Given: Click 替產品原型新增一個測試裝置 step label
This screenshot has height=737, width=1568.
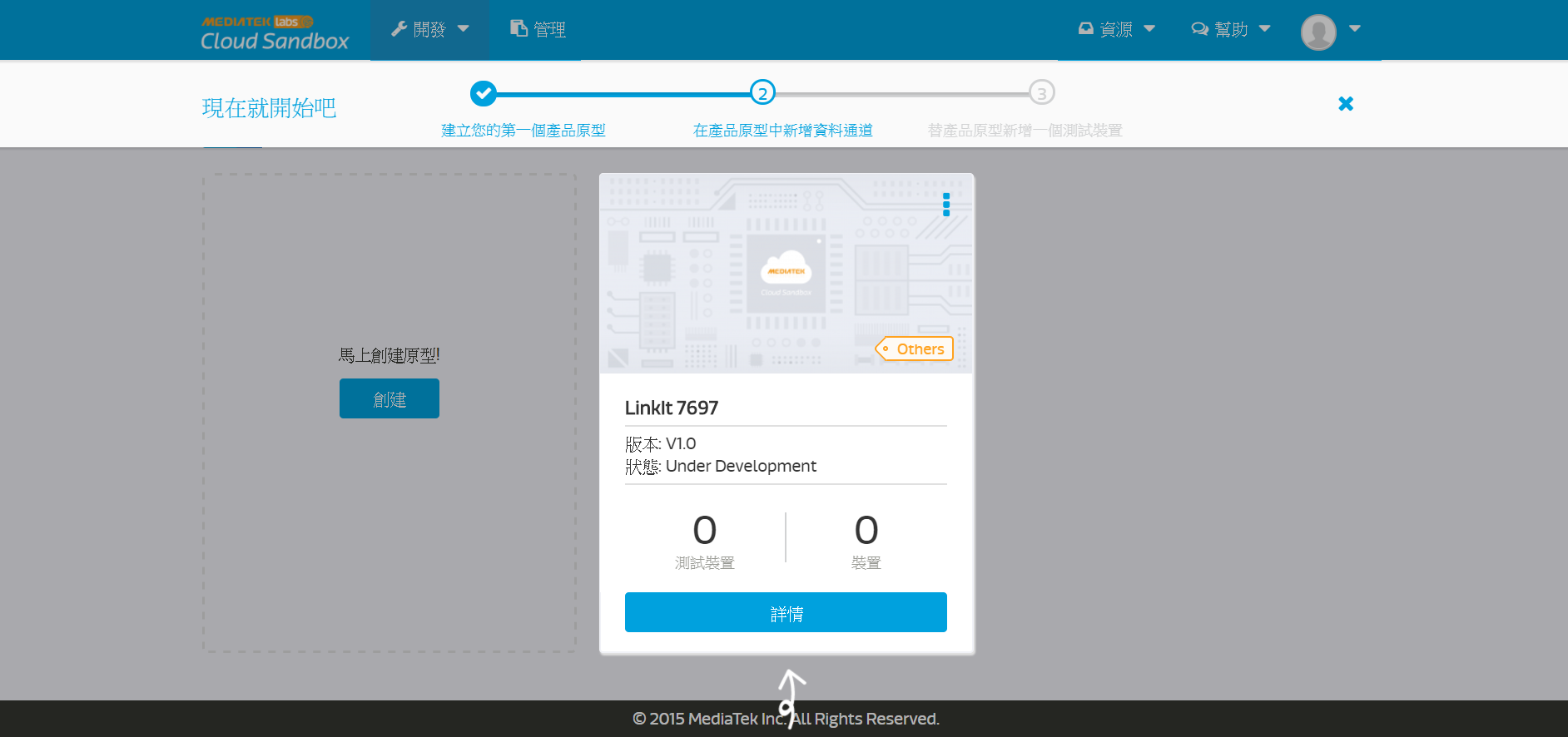Looking at the screenshot, I should click(x=1025, y=131).
